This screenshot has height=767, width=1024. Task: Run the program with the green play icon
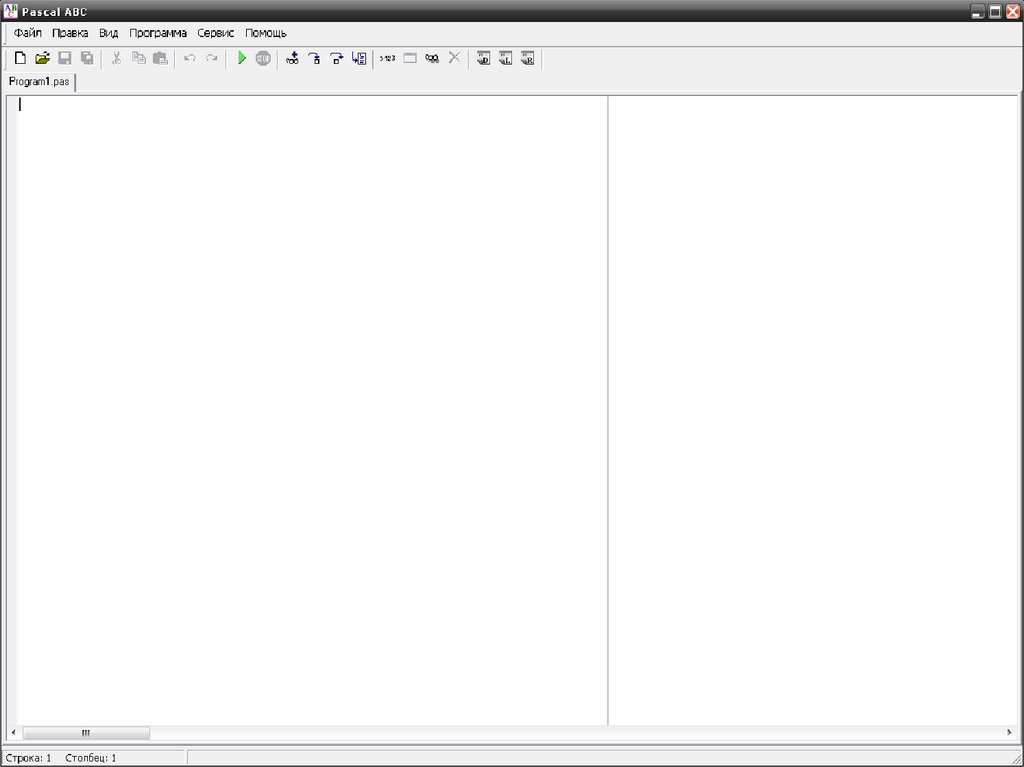coord(242,58)
